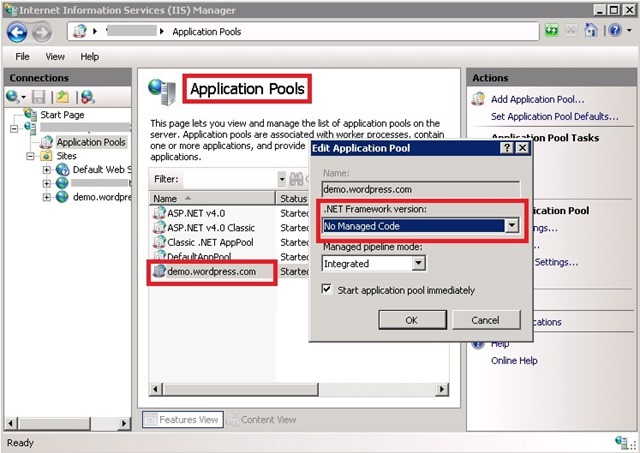Viewport: 640px width, 453px height.
Task: Click Add Application Pool link
Action: coord(538,99)
